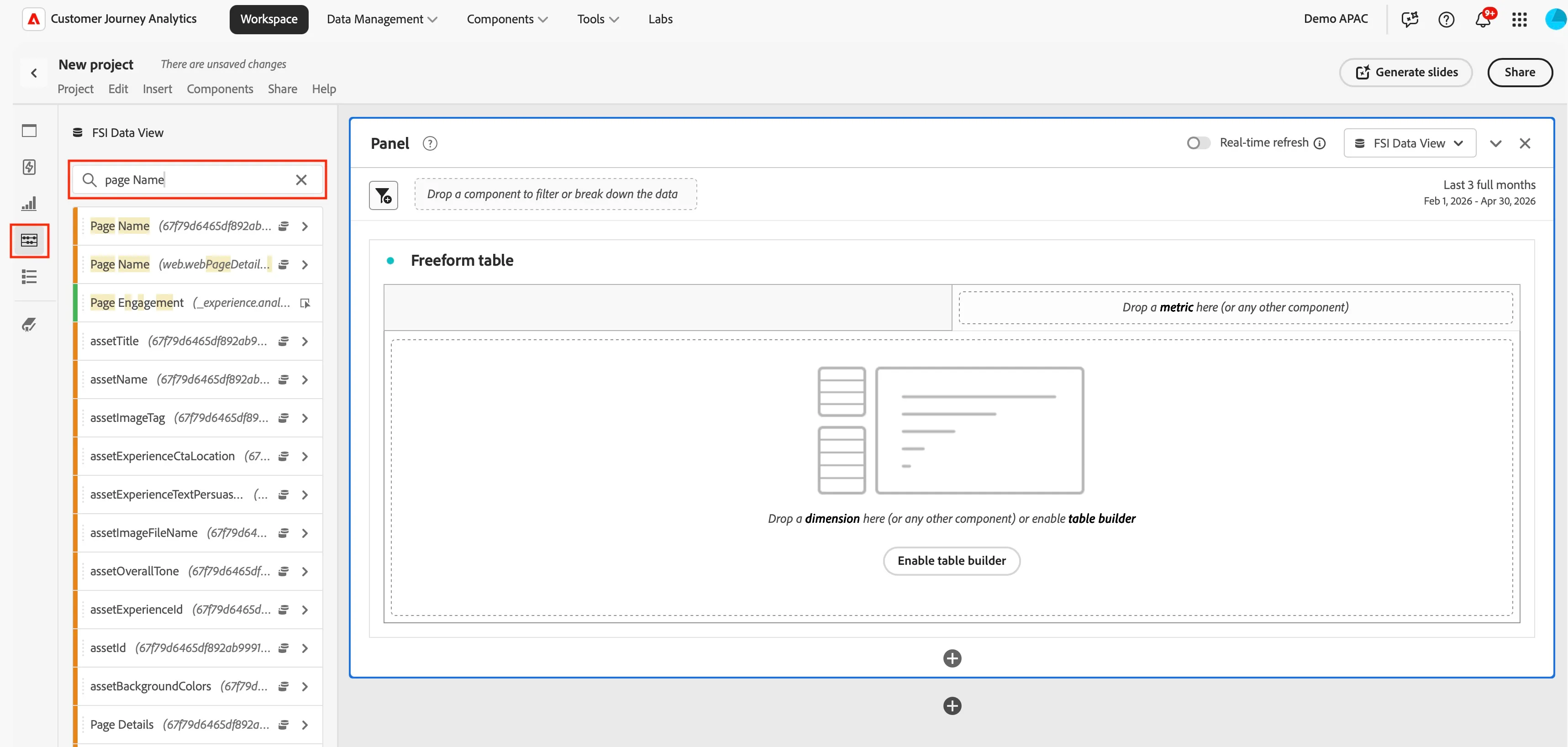Screen dimensions: 1568x747
Task: Open the Panel help question icon
Action: pyautogui.click(x=430, y=144)
